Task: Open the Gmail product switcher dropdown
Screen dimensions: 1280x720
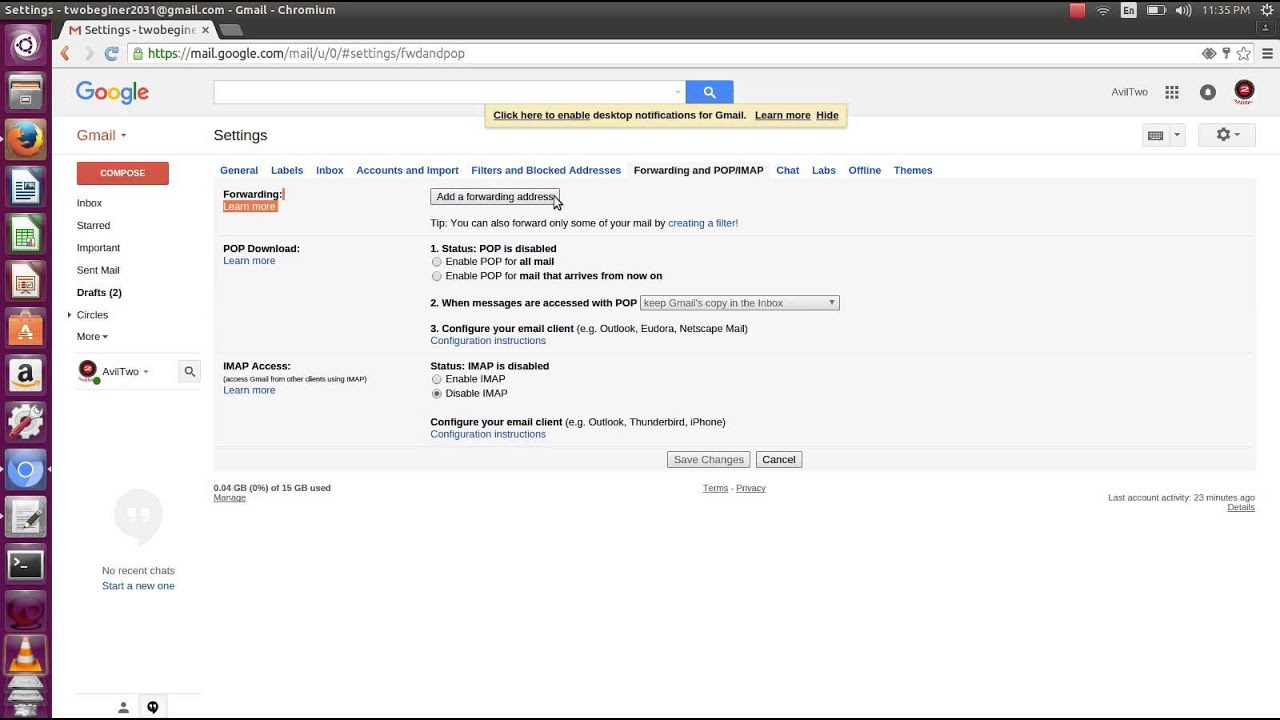Action: pos(102,135)
